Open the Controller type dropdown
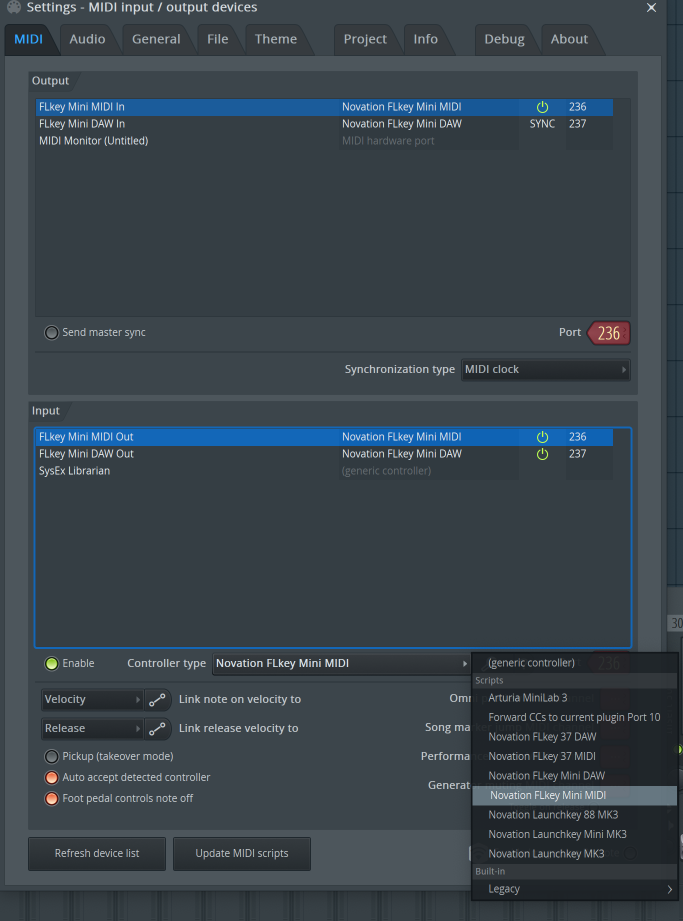This screenshot has width=683, height=921. click(x=341, y=664)
